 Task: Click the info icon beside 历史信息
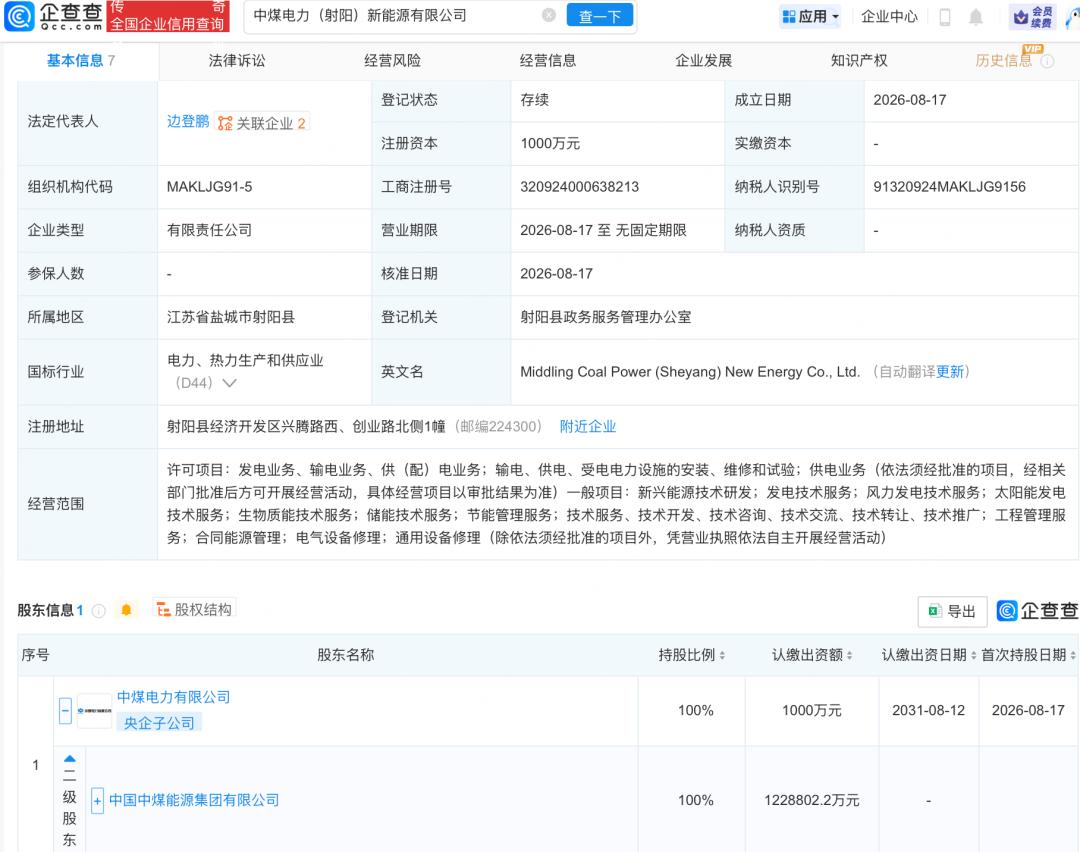tap(1047, 61)
